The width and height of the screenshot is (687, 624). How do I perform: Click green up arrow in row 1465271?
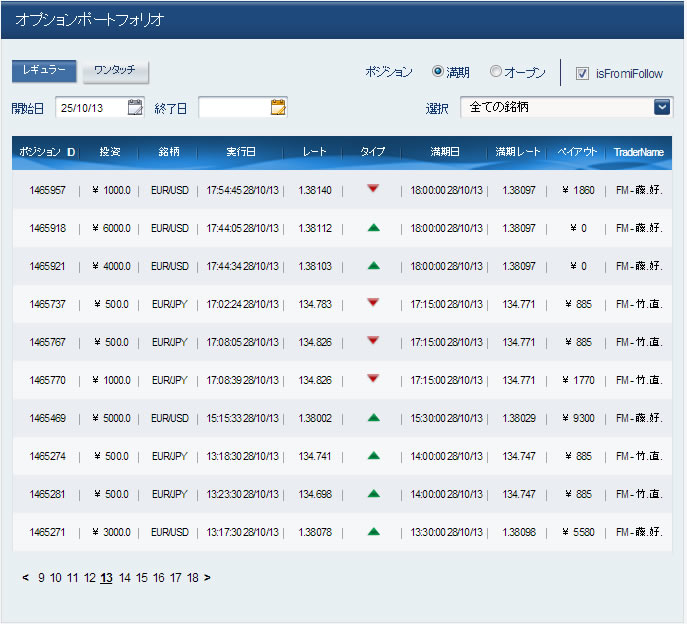(x=373, y=532)
